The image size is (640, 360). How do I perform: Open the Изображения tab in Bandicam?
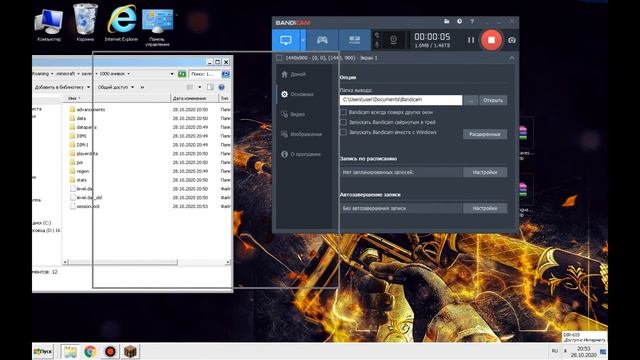(x=301, y=134)
